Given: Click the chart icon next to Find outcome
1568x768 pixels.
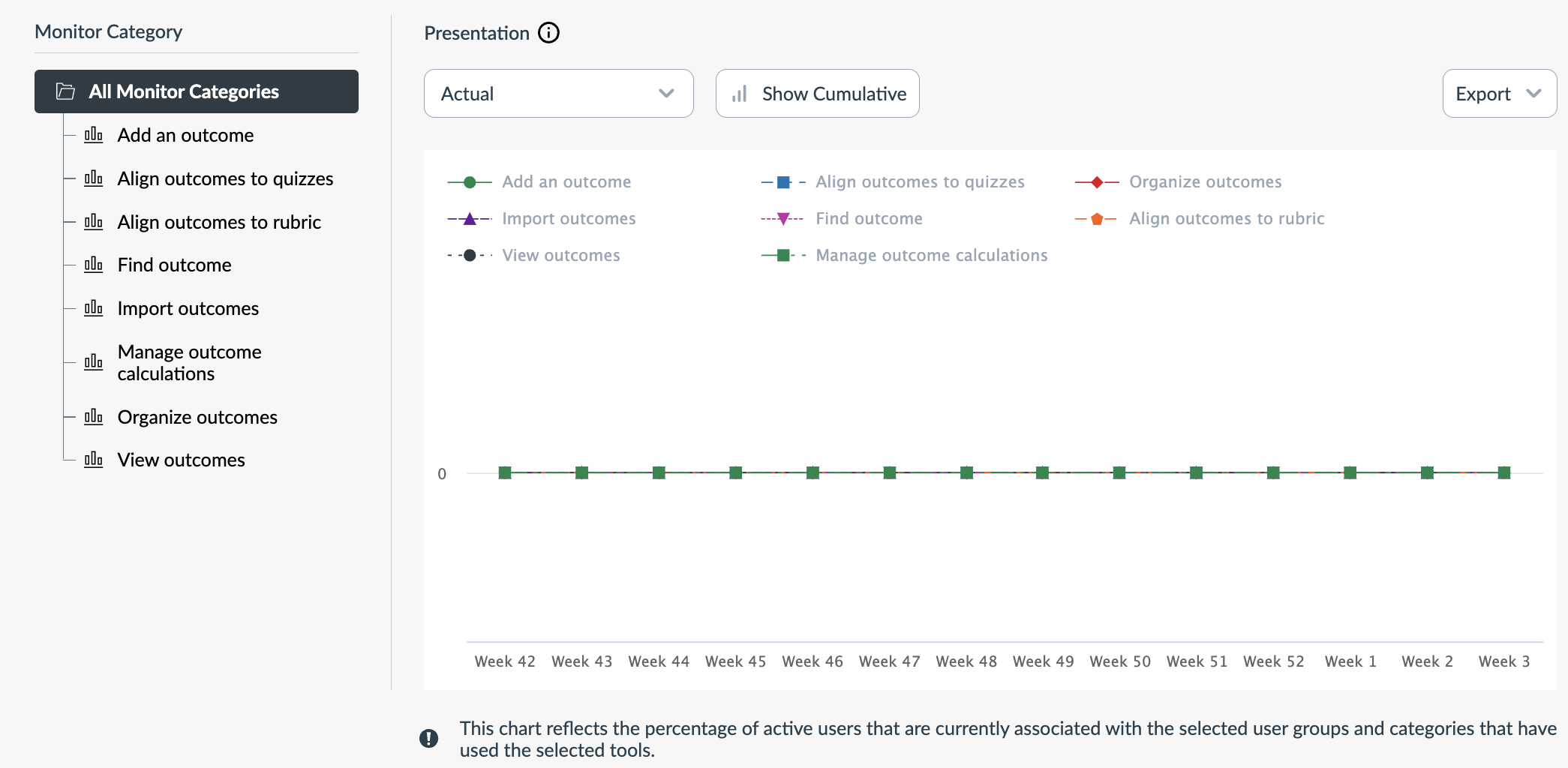Looking at the screenshot, I should coord(94,265).
